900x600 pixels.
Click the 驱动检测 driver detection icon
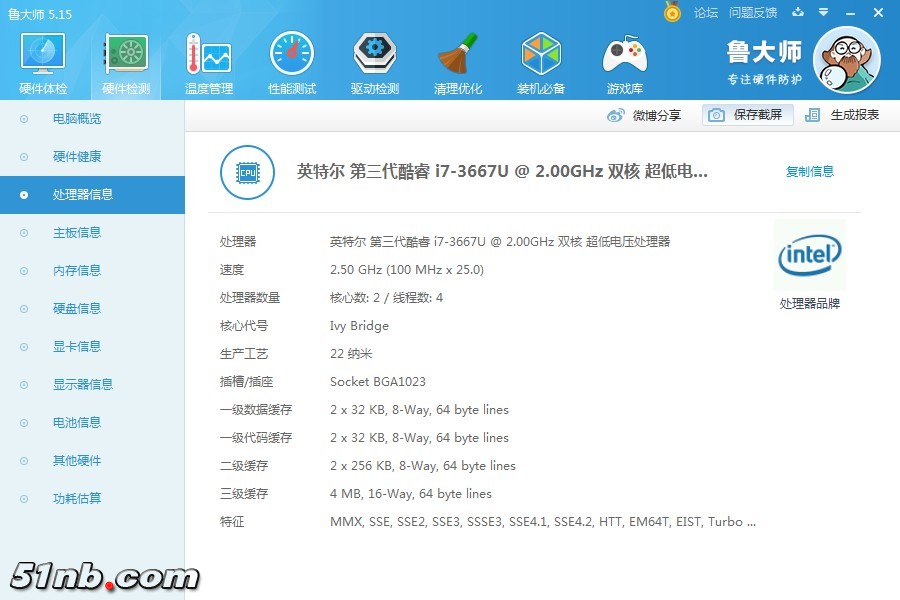374,62
